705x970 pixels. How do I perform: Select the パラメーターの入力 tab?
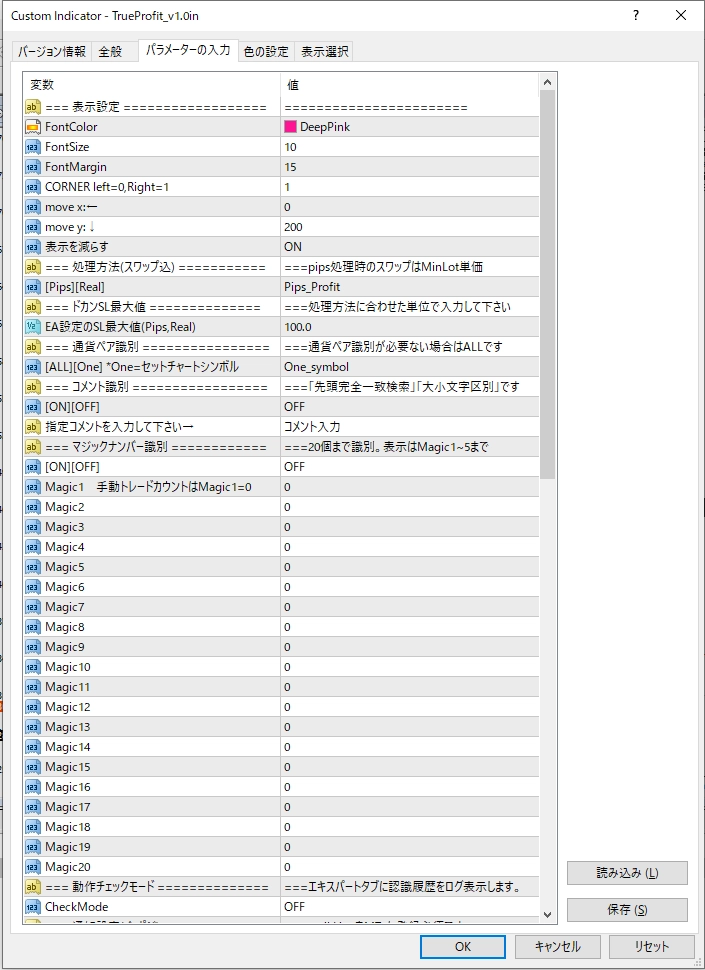(x=188, y=50)
